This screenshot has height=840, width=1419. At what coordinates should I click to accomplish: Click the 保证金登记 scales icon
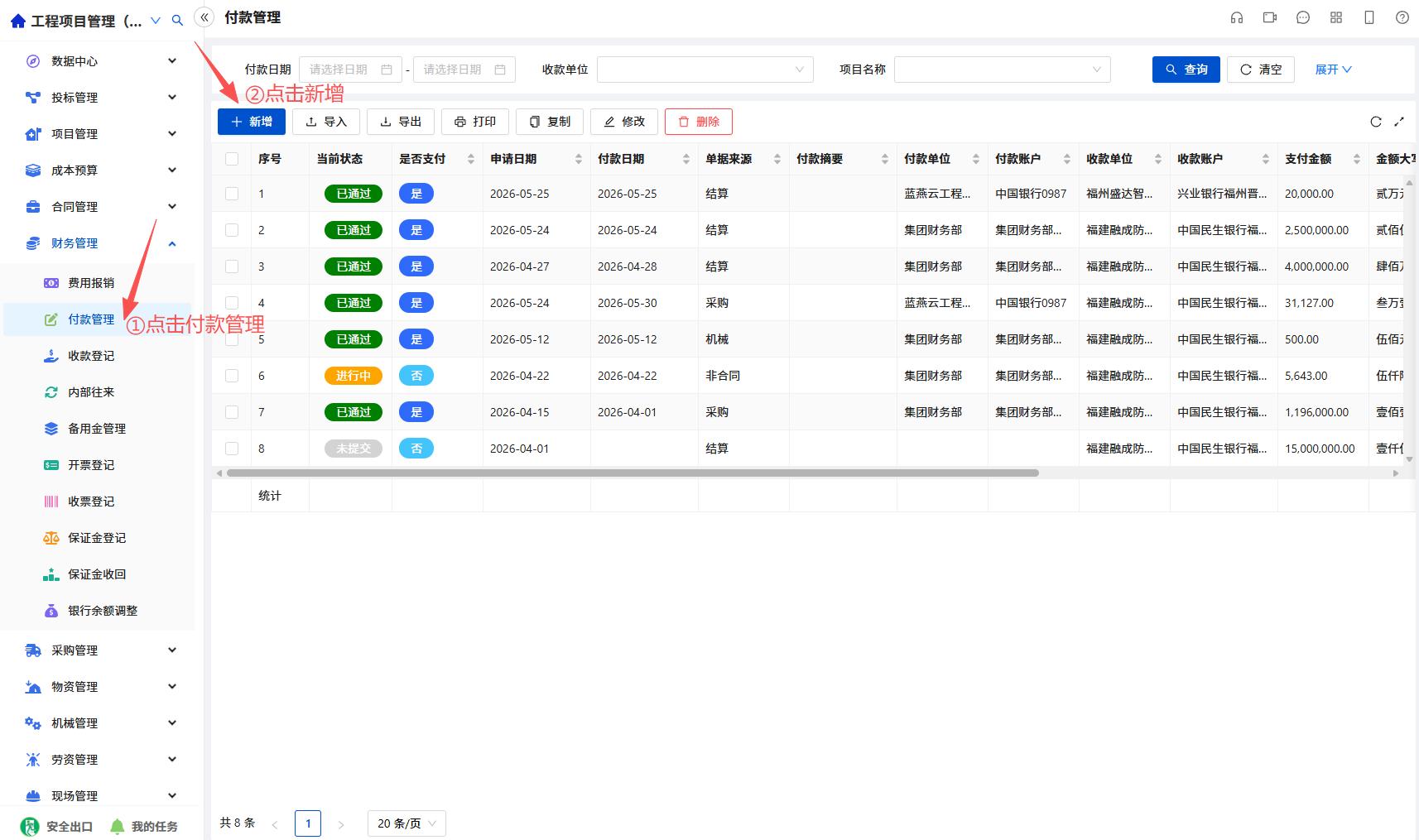tap(51, 538)
